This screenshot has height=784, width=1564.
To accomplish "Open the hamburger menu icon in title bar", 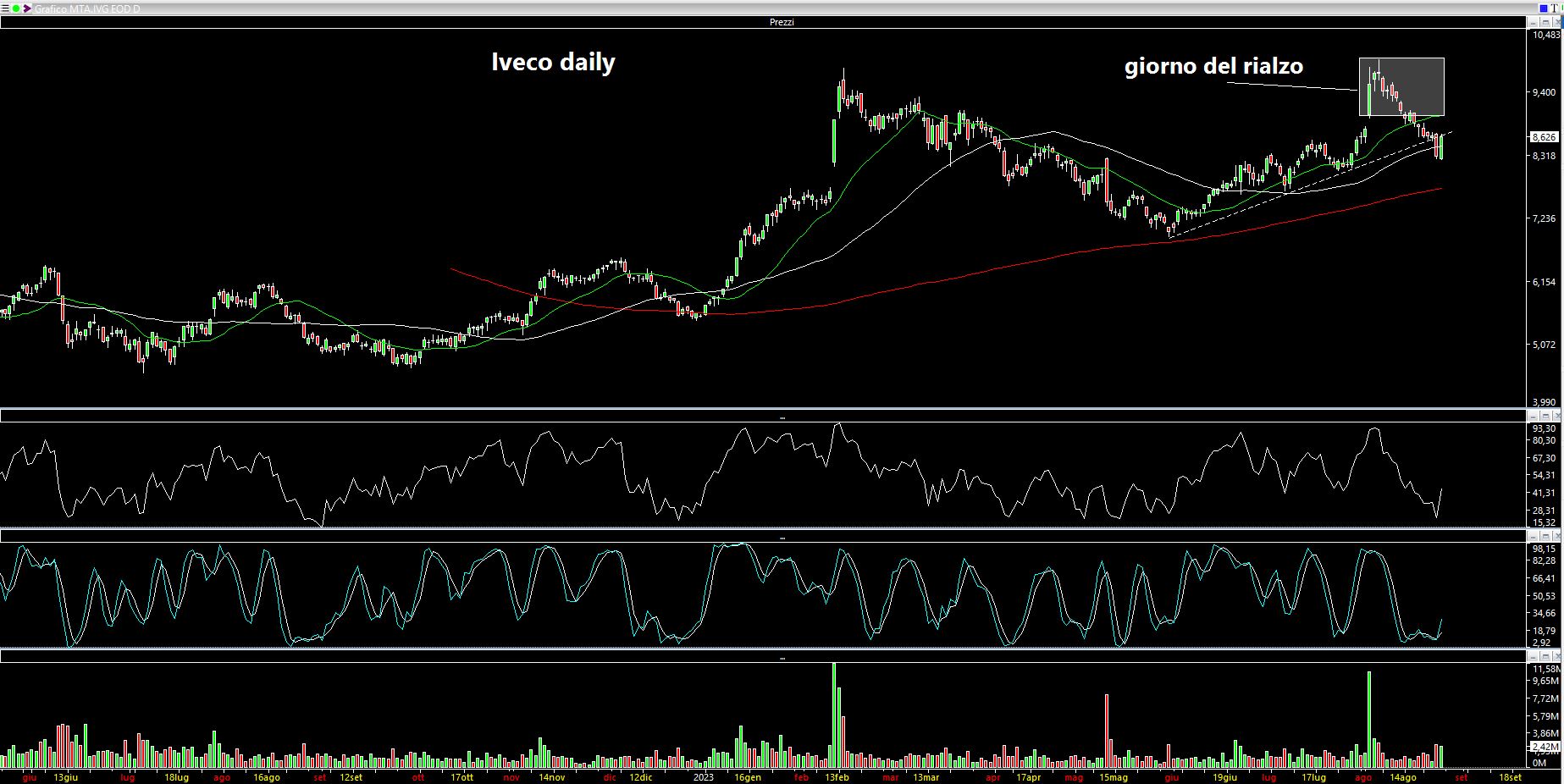I will tap(4, 8).
